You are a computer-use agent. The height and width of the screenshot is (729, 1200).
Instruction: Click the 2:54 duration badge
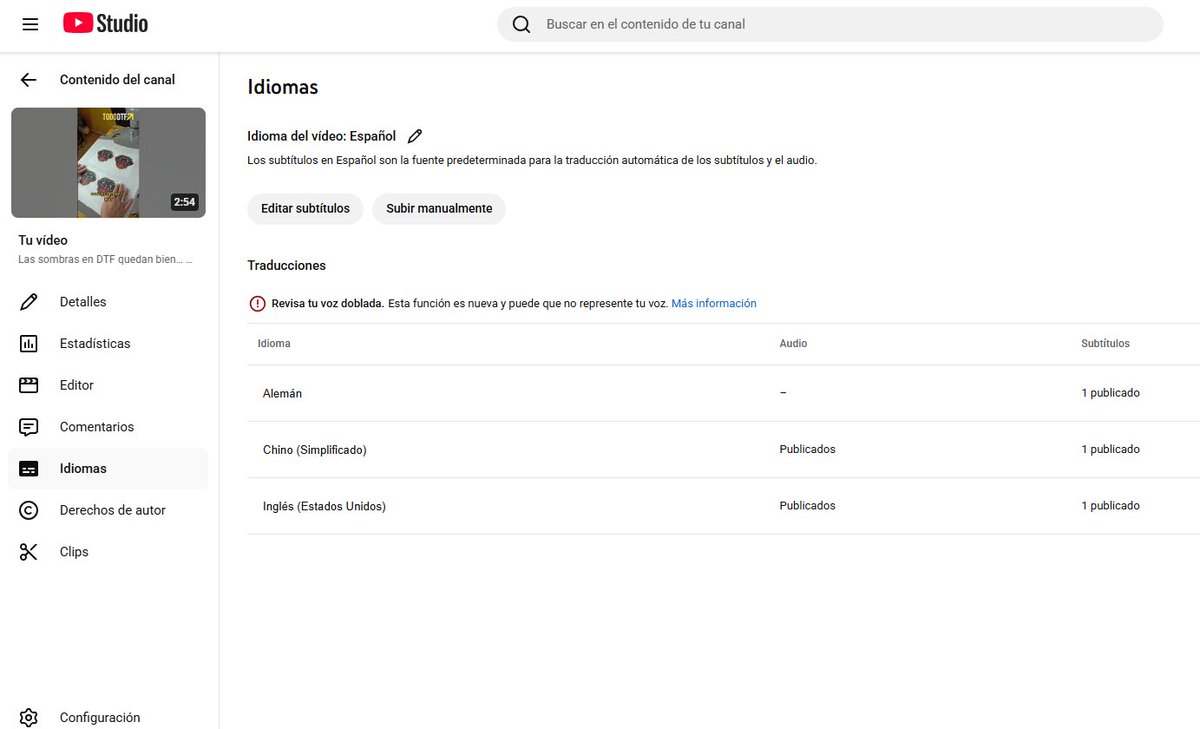[x=184, y=202]
